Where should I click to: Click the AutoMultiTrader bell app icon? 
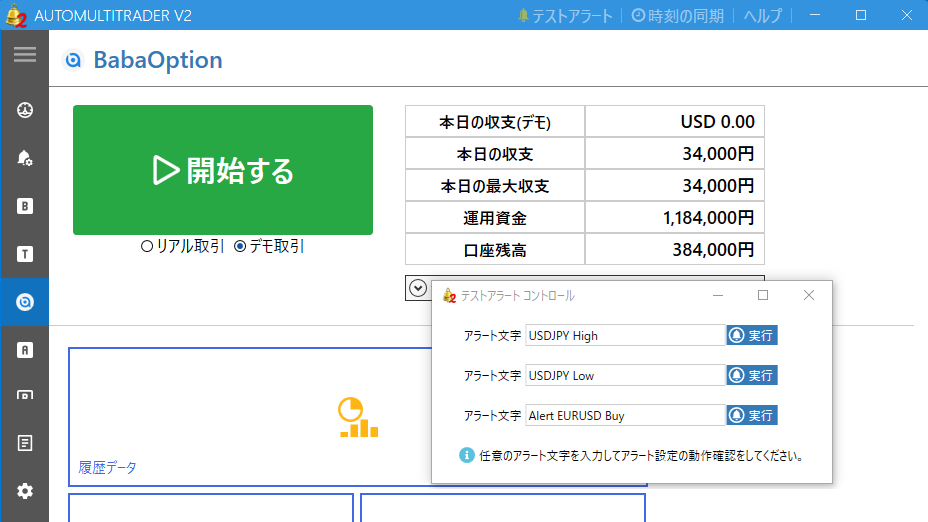tap(15, 15)
